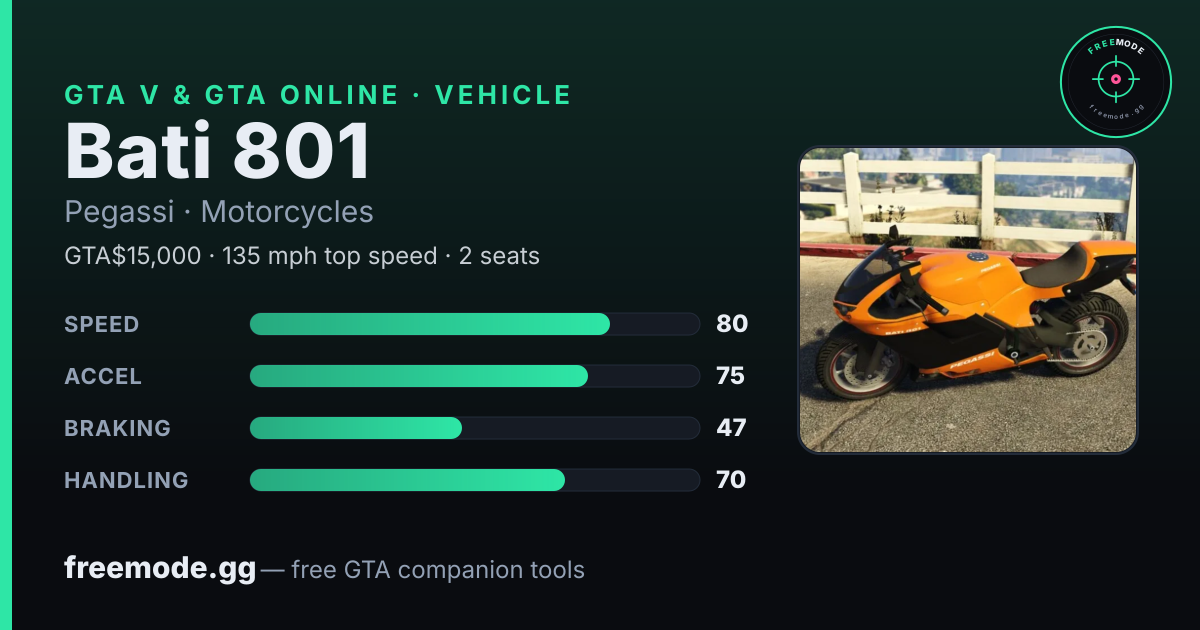The image size is (1200, 630).
Task: Click the speed value 80
Action: [732, 324]
